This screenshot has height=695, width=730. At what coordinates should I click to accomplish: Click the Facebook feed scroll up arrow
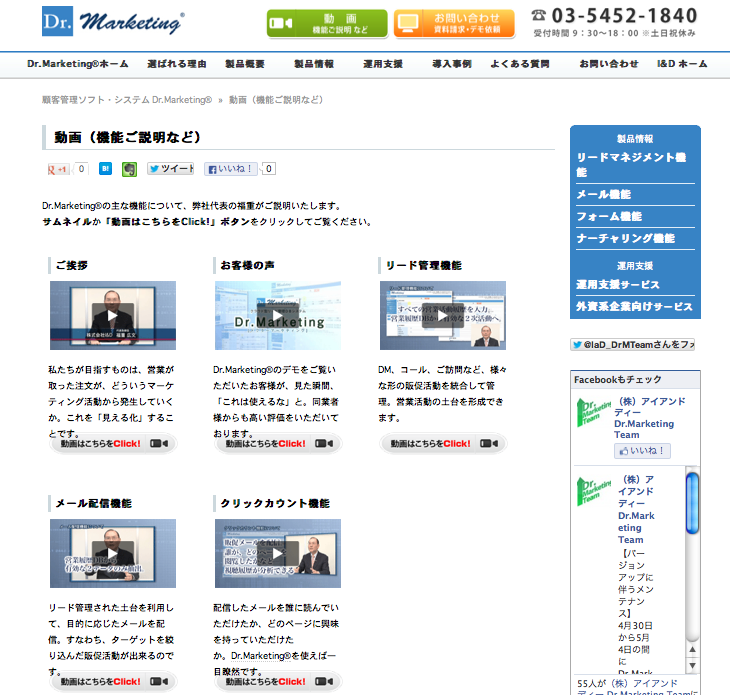tap(692, 649)
